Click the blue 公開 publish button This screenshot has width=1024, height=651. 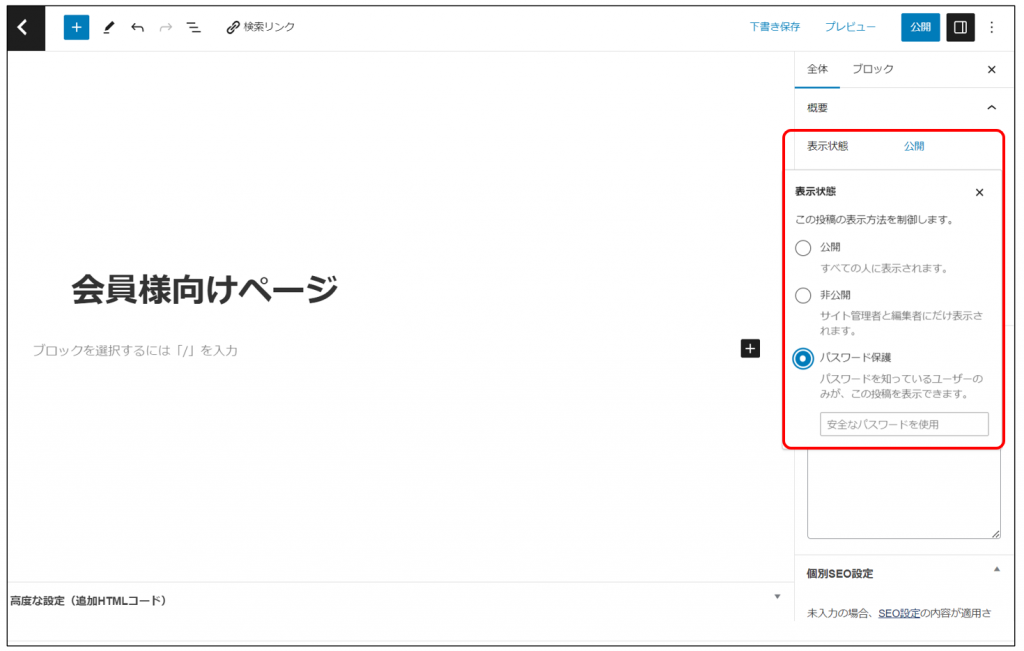(x=919, y=28)
